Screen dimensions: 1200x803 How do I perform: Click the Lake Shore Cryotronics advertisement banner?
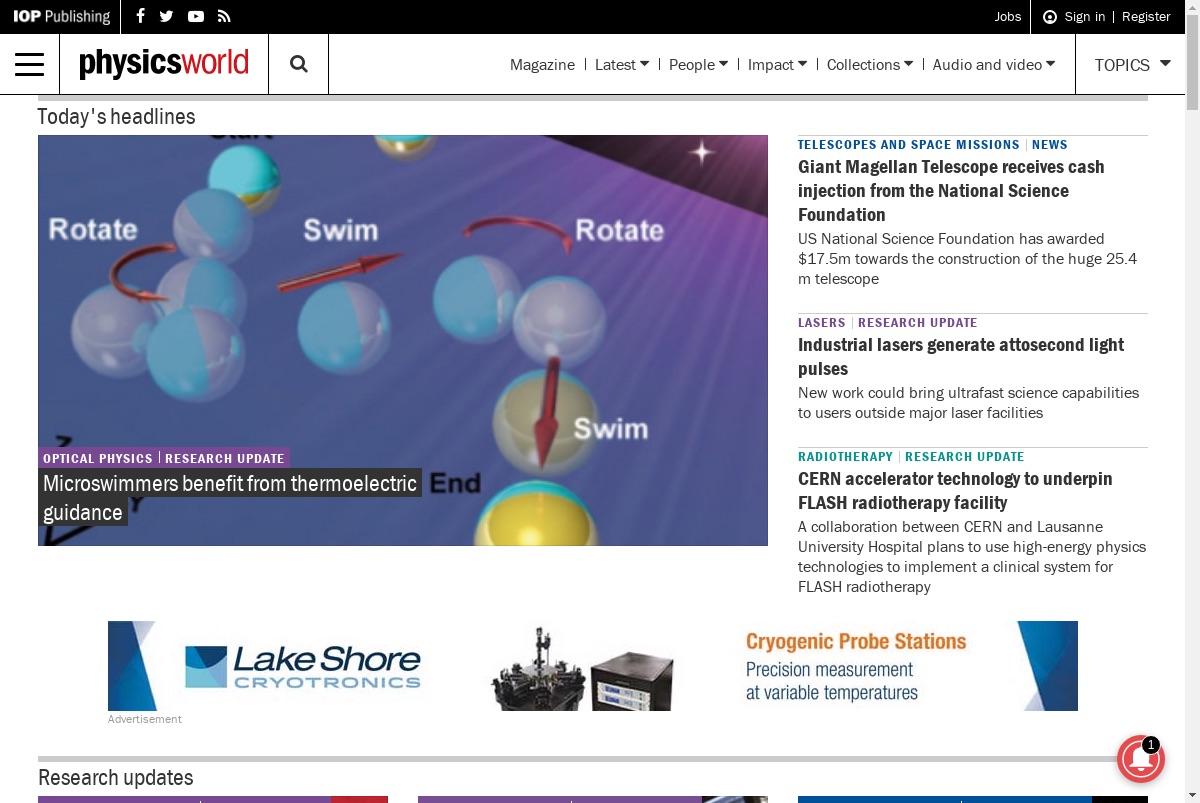(x=593, y=666)
